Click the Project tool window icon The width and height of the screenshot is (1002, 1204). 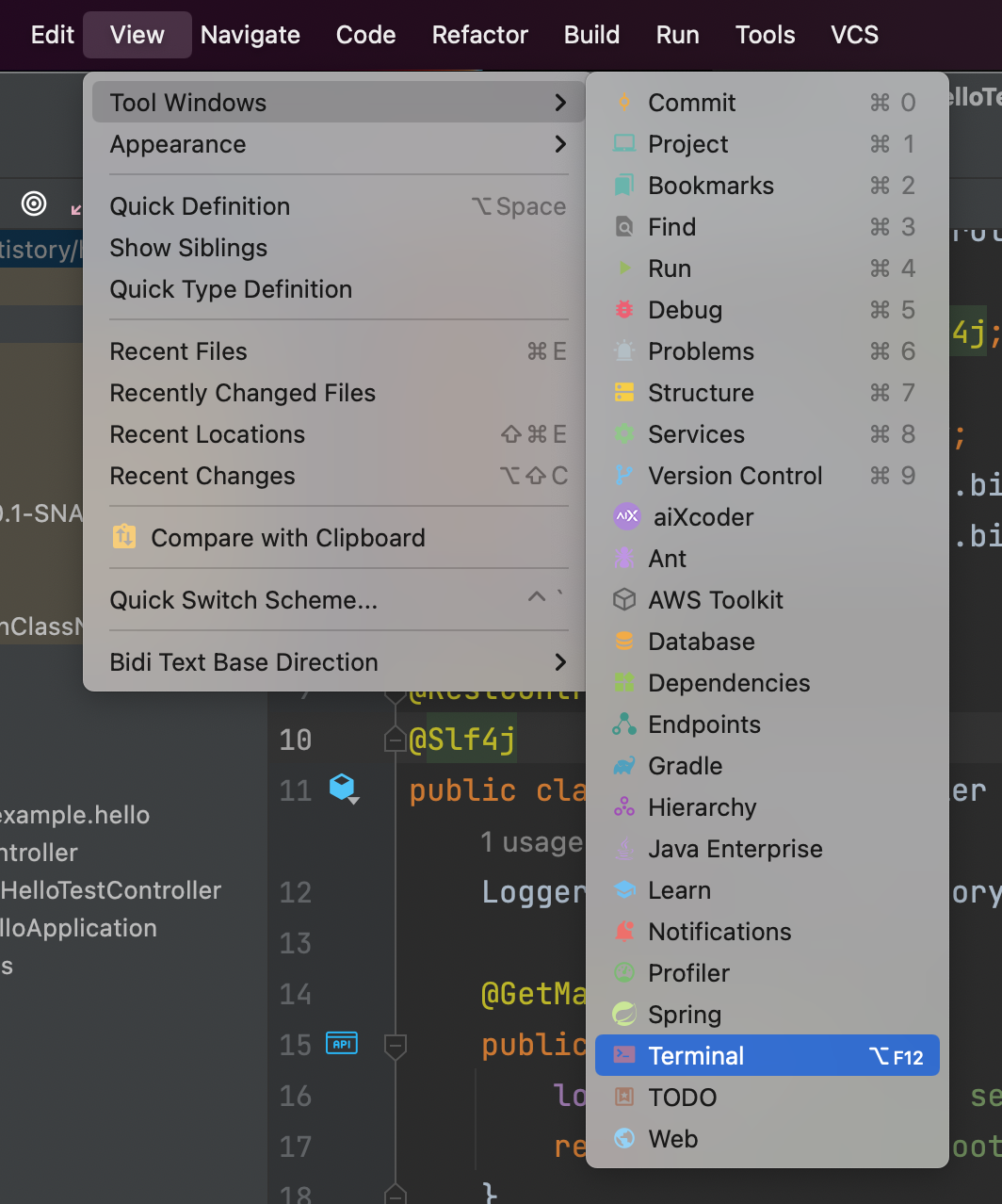(623, 143)
